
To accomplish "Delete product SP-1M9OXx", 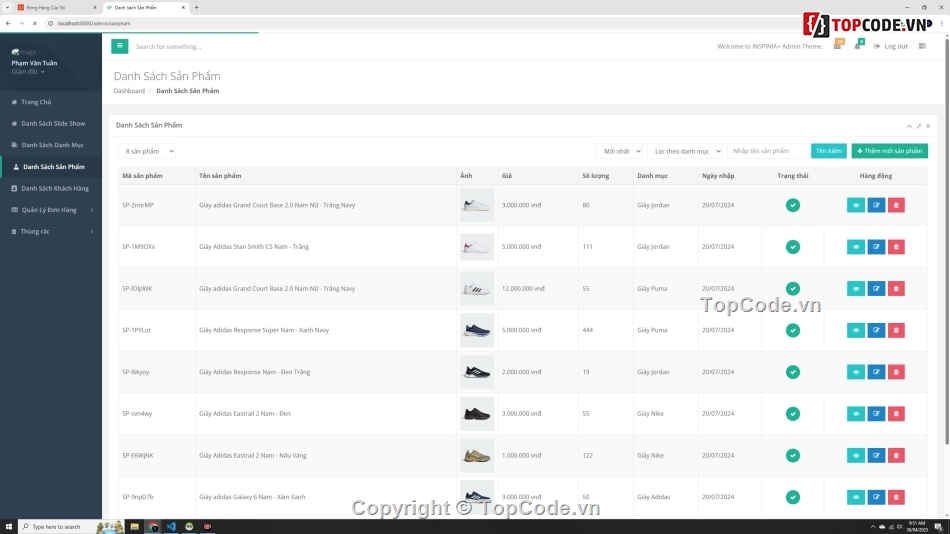I will coord(896,247).
